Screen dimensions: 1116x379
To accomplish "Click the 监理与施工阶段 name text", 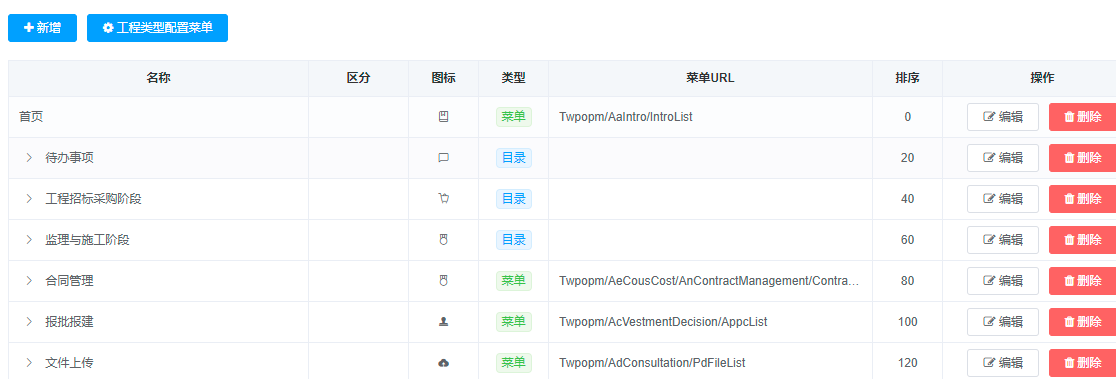I will (x=88, y=240).
